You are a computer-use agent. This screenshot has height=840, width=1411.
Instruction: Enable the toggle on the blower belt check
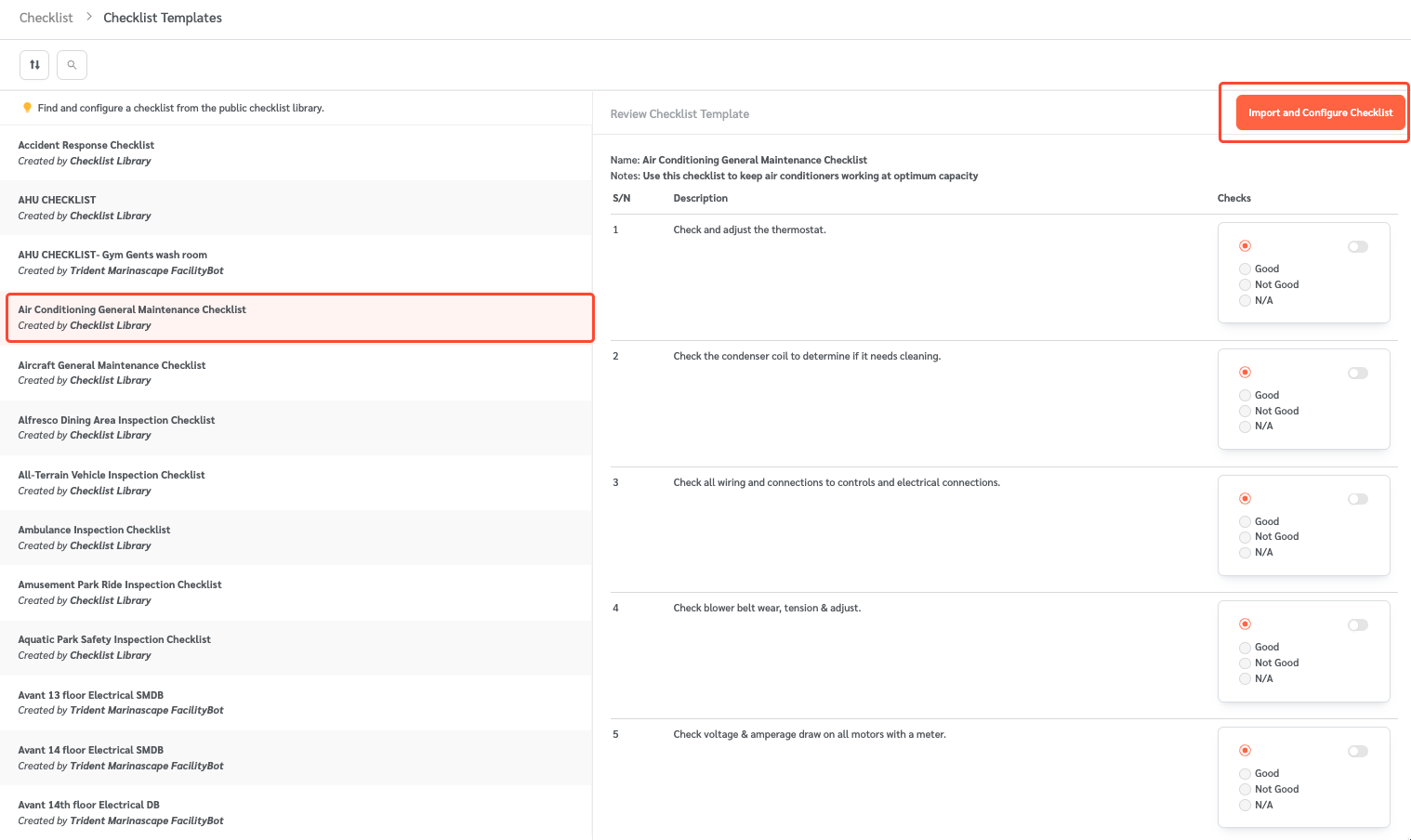tap(1357, 623)
